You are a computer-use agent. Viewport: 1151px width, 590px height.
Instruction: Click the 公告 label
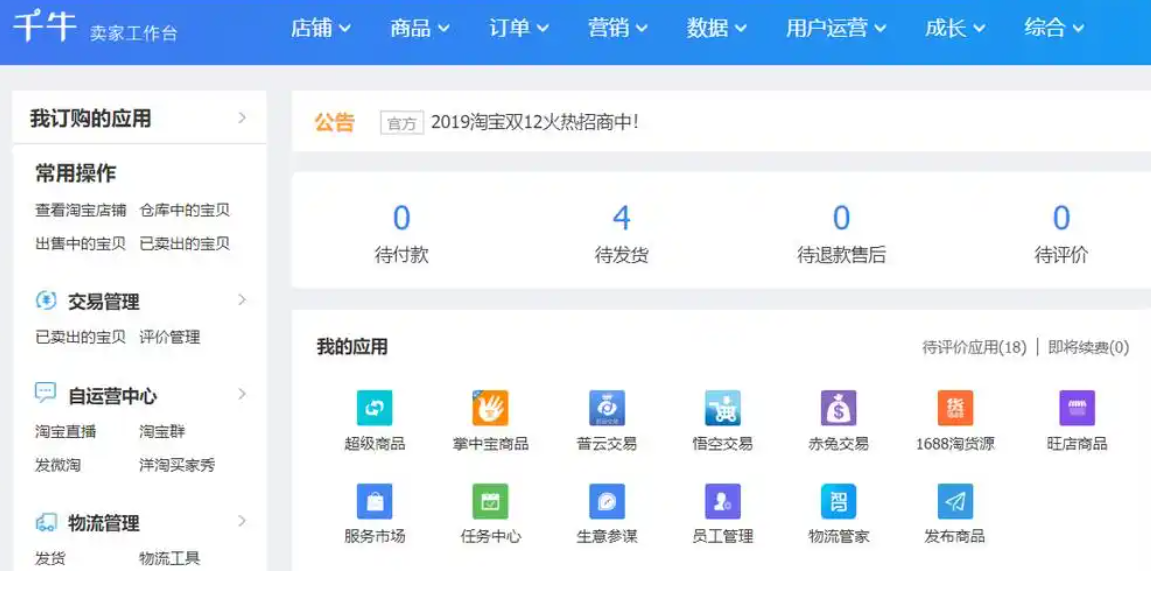click(x=335, y=122)
